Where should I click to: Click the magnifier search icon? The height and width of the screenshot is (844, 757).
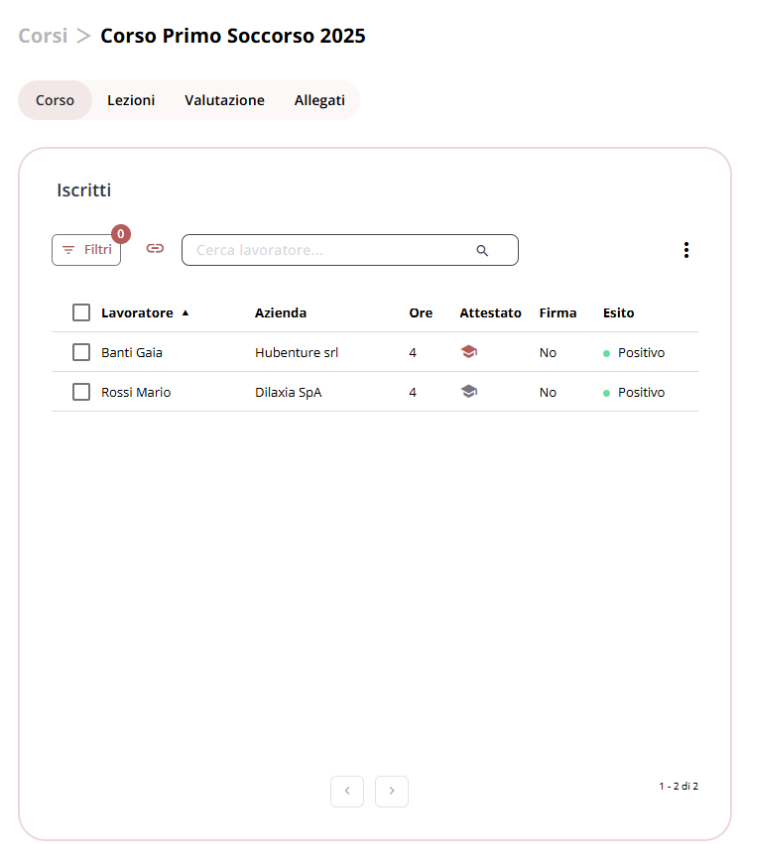pos(482,250)
